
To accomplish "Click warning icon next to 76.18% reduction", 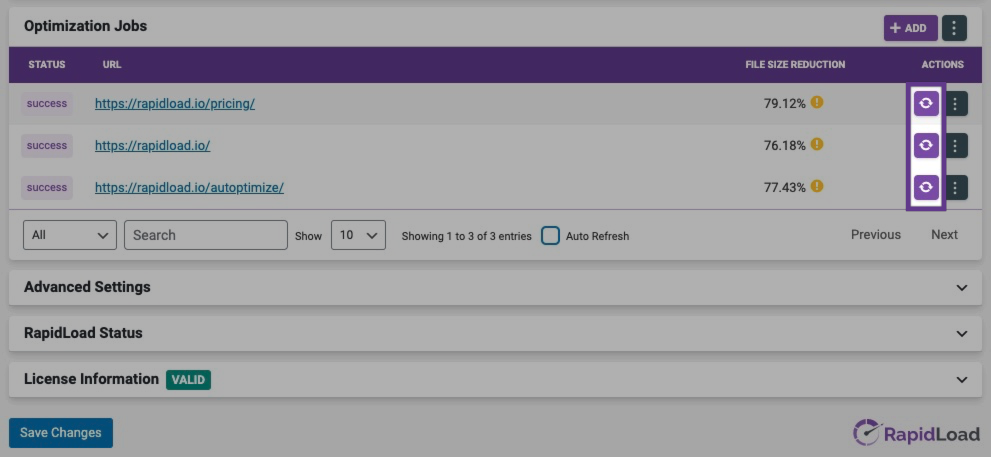I will [817, 144].
